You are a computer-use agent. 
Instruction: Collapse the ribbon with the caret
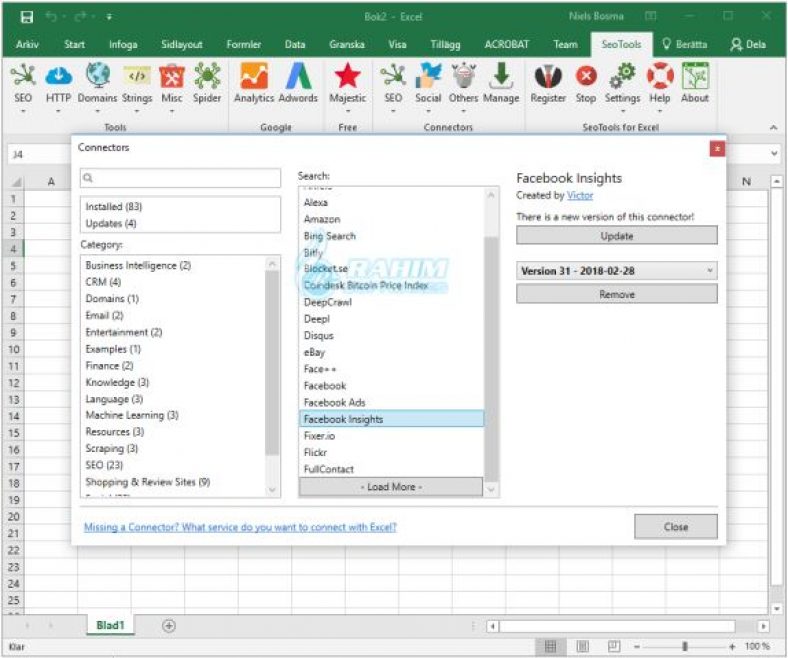(x=773, y=128)
